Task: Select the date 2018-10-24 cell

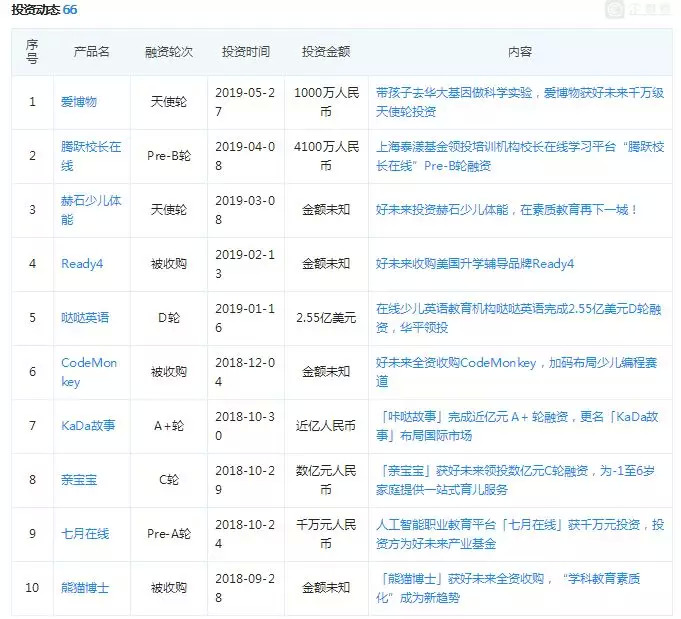Action: (245, 533)
